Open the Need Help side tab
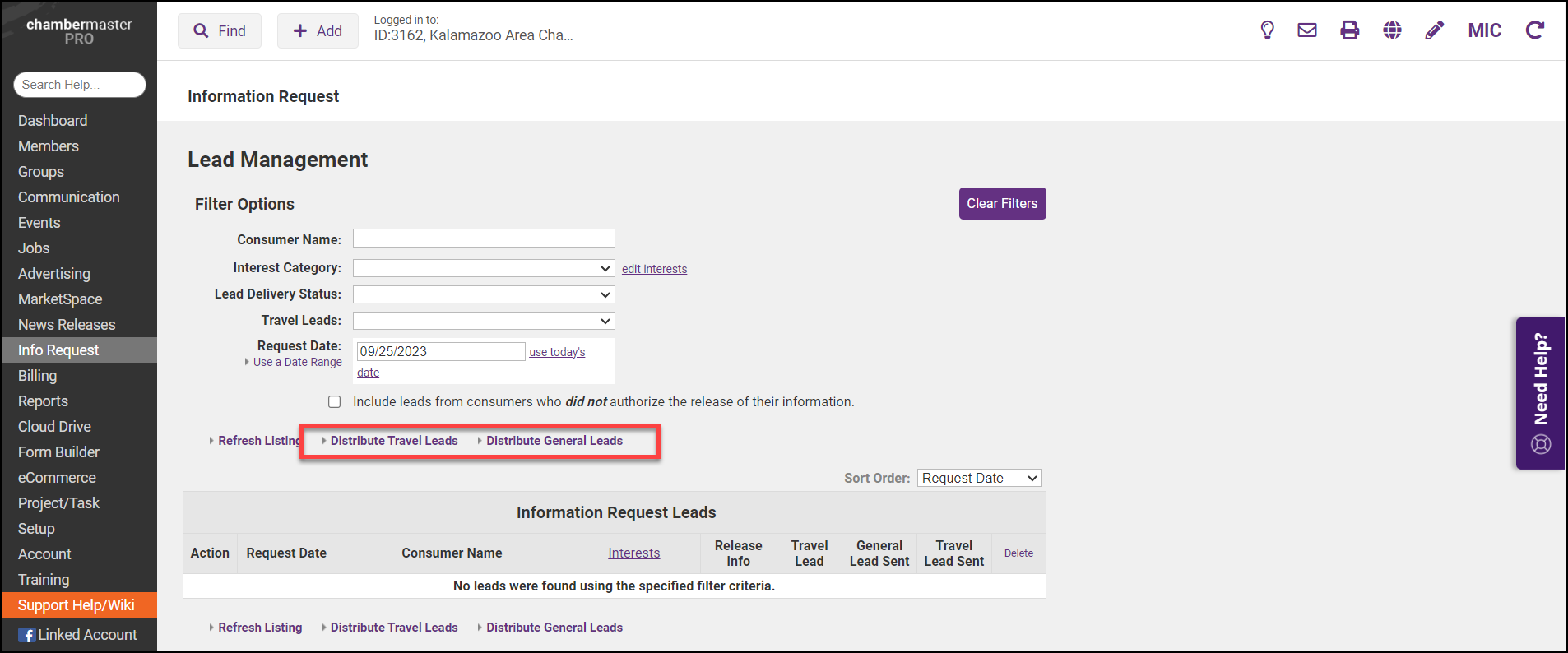 point(1540,393)
